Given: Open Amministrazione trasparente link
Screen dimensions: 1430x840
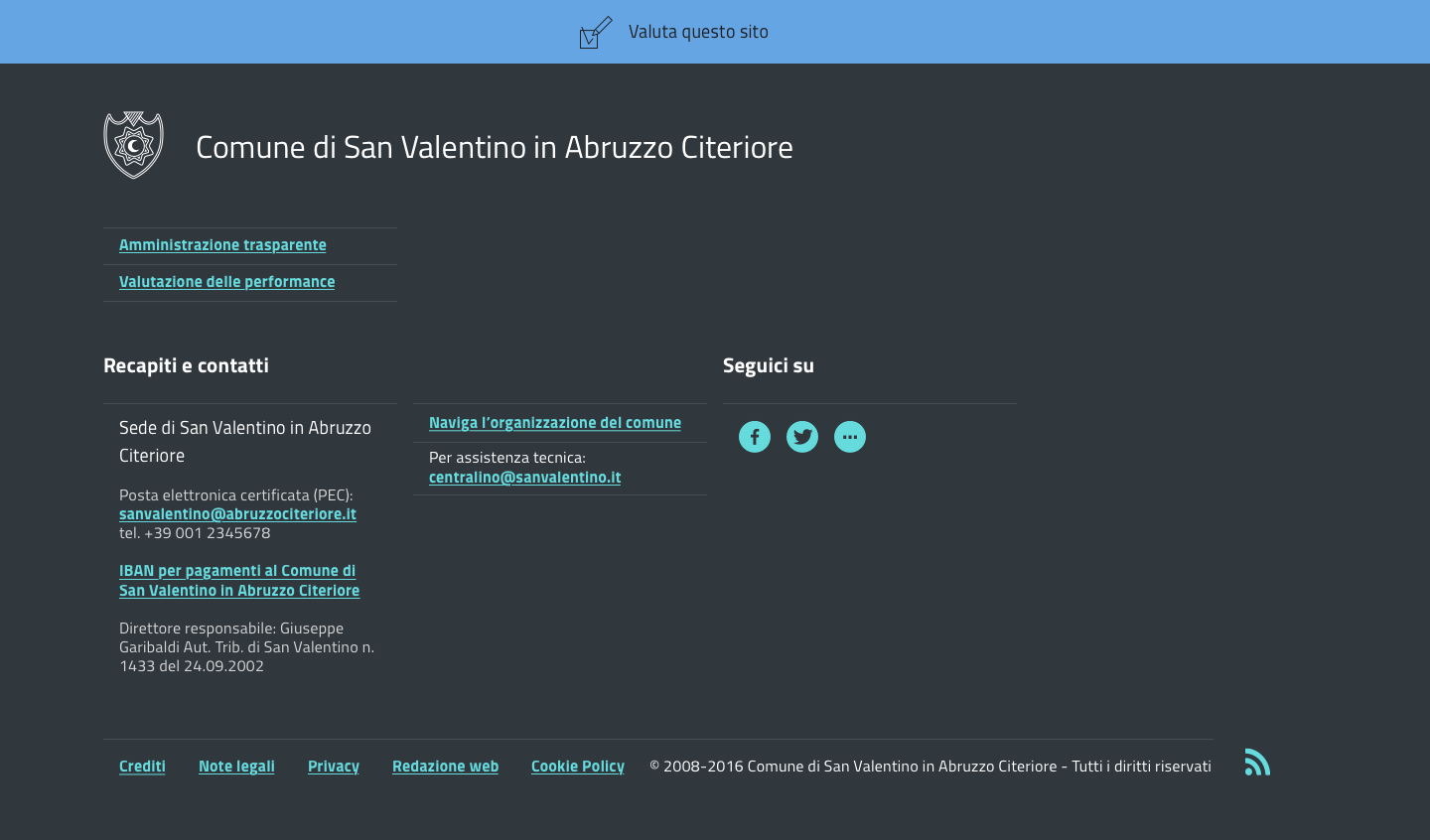Looking at the screenshot, I should tap(222, 245).
